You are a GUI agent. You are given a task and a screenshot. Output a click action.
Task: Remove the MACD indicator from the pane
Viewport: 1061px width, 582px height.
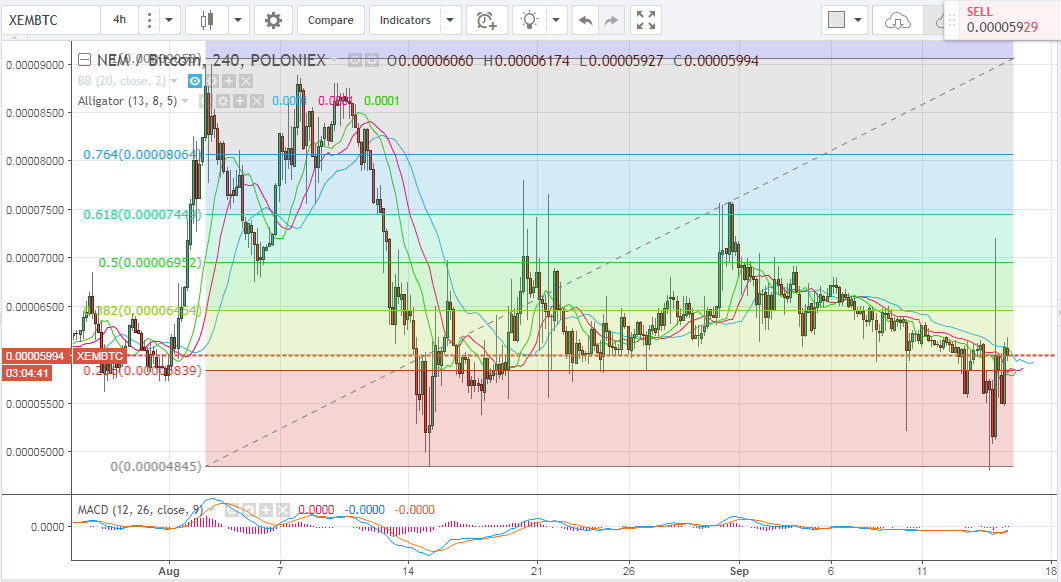[283, 510]
